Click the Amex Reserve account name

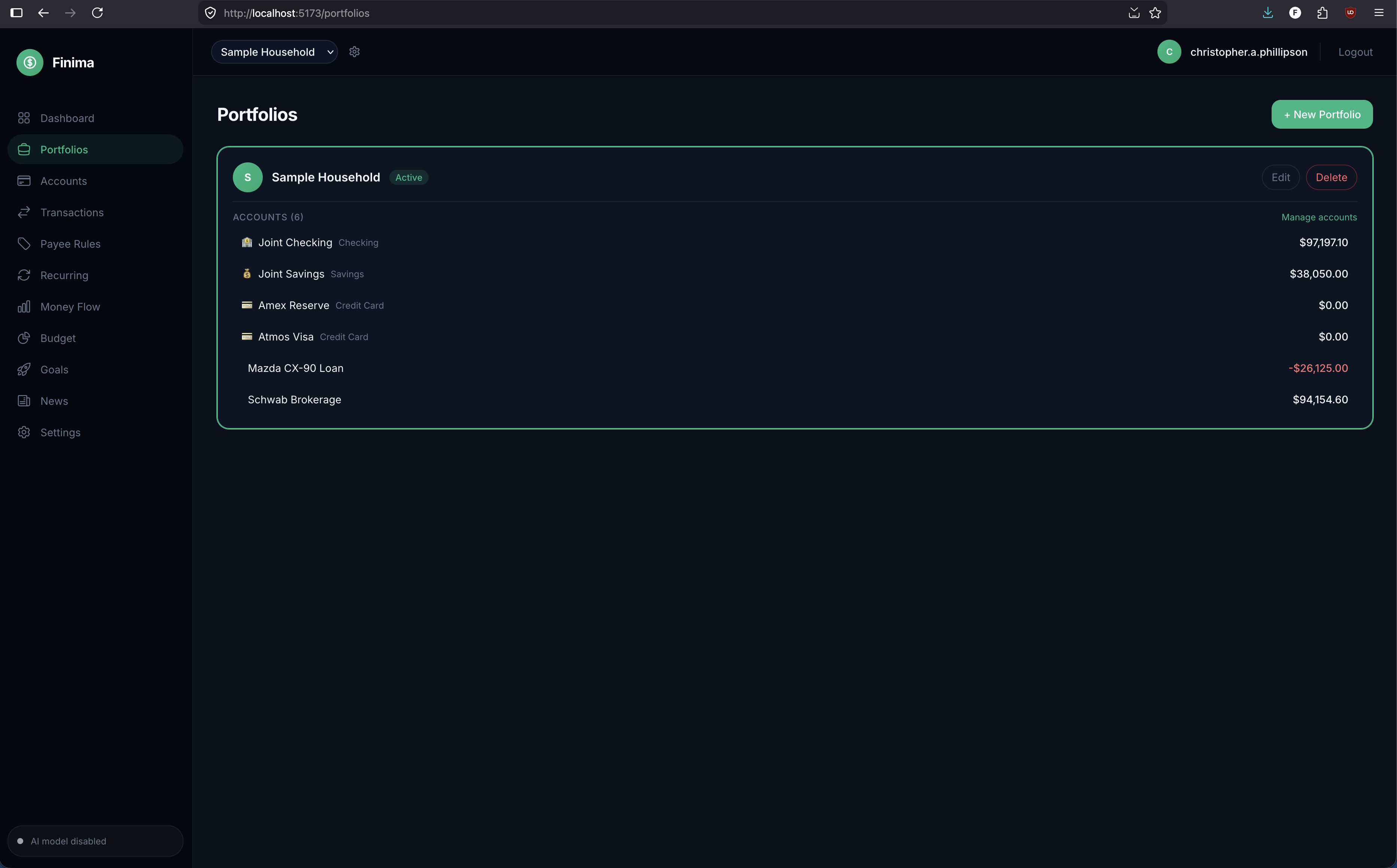(293, 305)
